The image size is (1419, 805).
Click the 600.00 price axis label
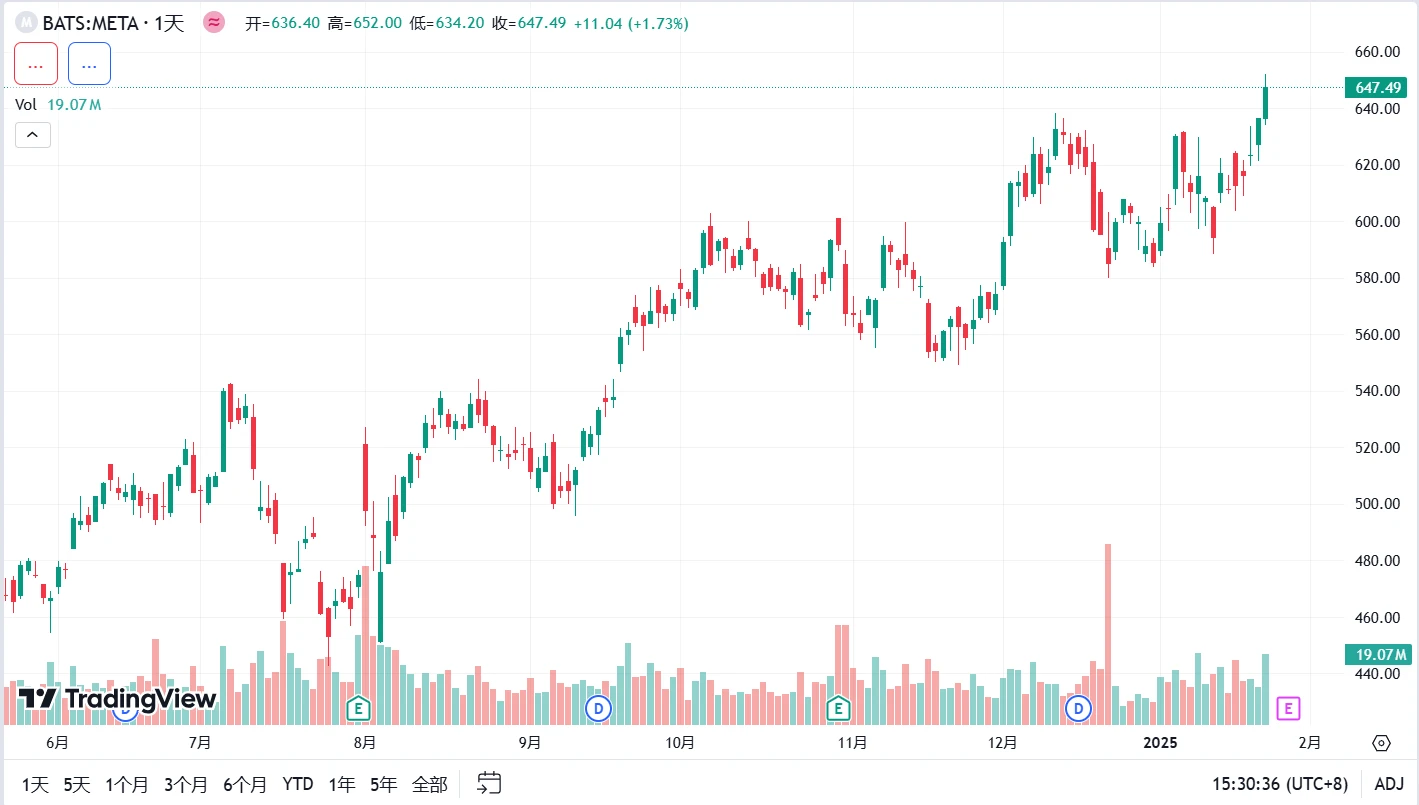pyautogui.click(x=1377, y=222)
